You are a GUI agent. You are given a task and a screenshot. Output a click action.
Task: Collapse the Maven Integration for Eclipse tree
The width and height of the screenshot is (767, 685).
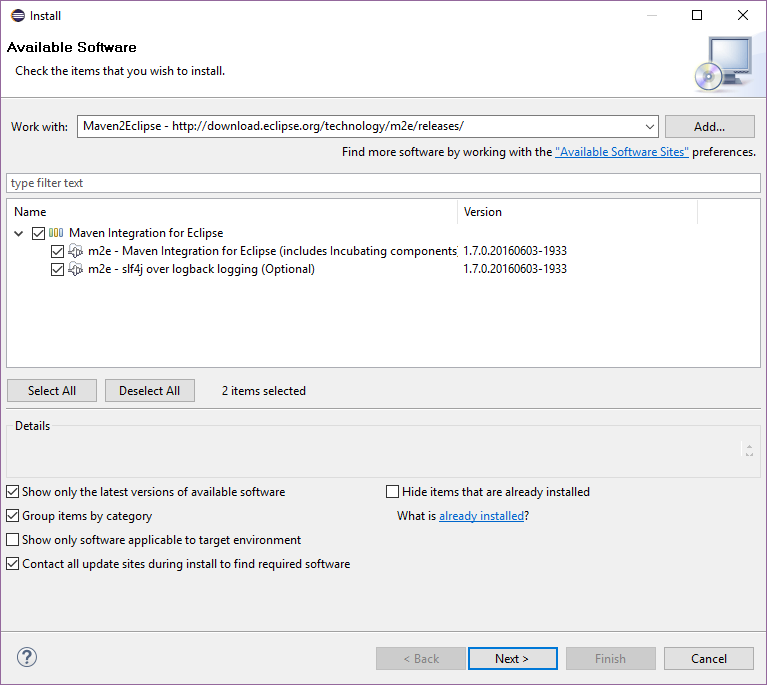coord(20,233)
